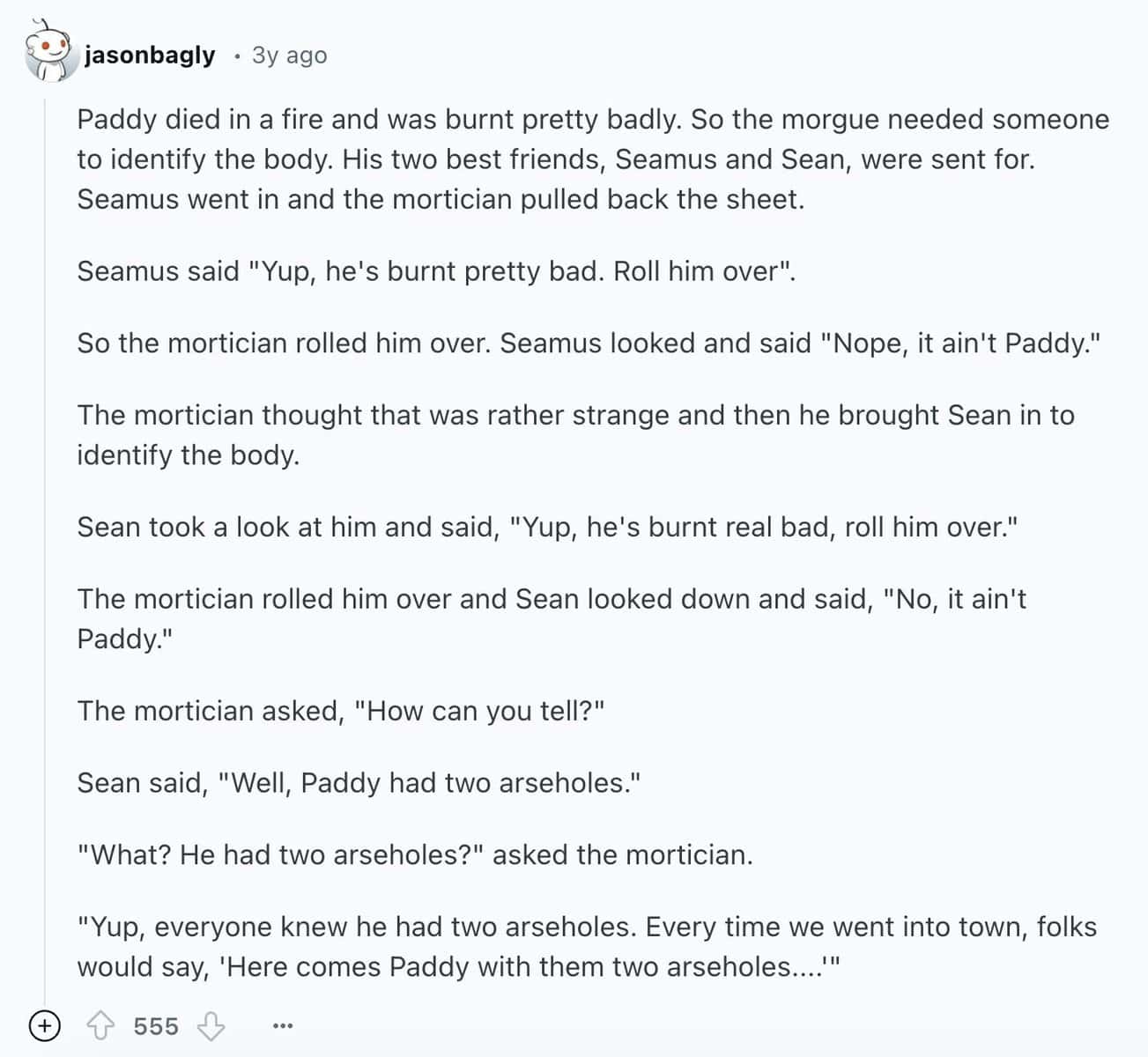Click the paragraph 'So the mortician rolled him over'
The height and width of the screenshot is (1057, 1148).
(x=589, y=344)
